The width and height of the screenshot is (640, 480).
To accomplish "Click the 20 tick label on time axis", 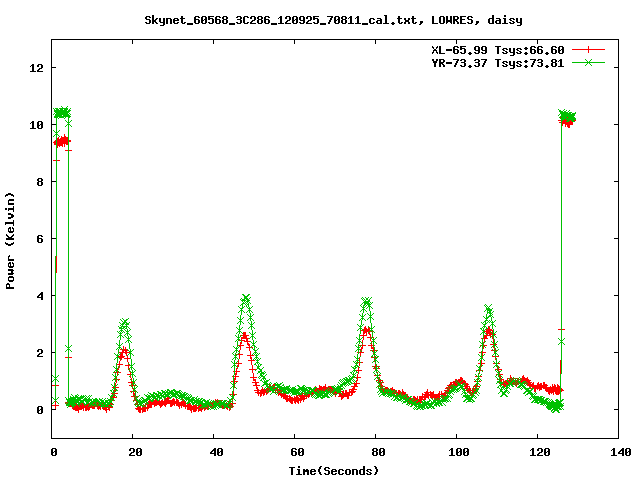I will 134,453.
